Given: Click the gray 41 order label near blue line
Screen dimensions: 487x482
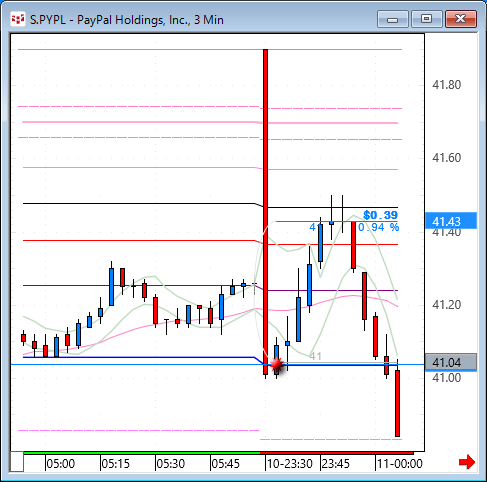Looking at the screenshot, I should 315,356.
